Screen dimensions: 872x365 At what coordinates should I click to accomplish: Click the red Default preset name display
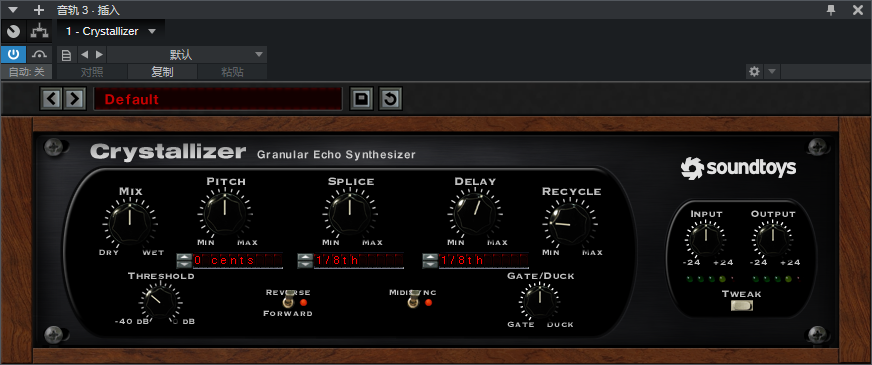217,99
